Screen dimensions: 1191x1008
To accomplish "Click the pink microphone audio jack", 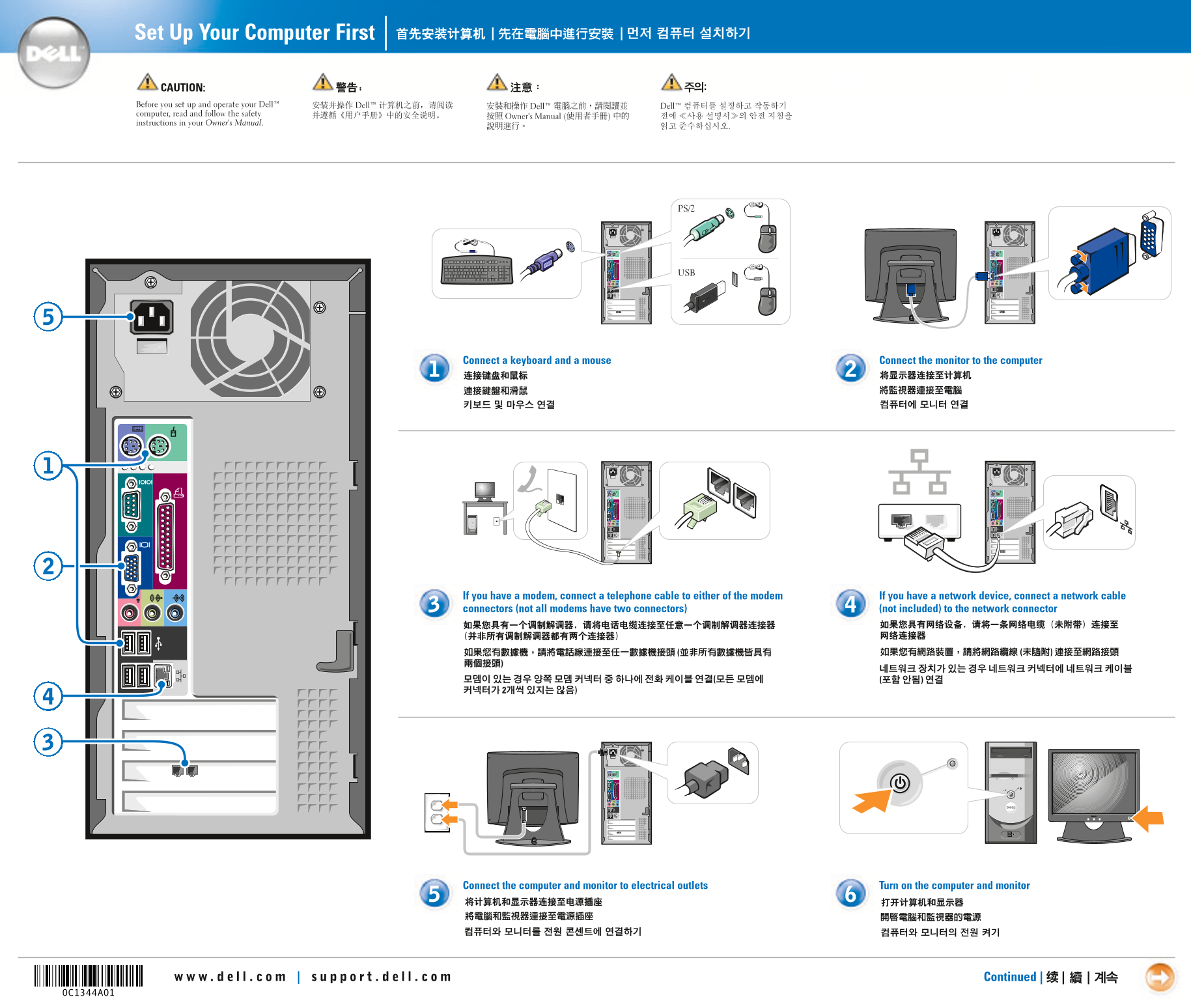I will 130,613.
